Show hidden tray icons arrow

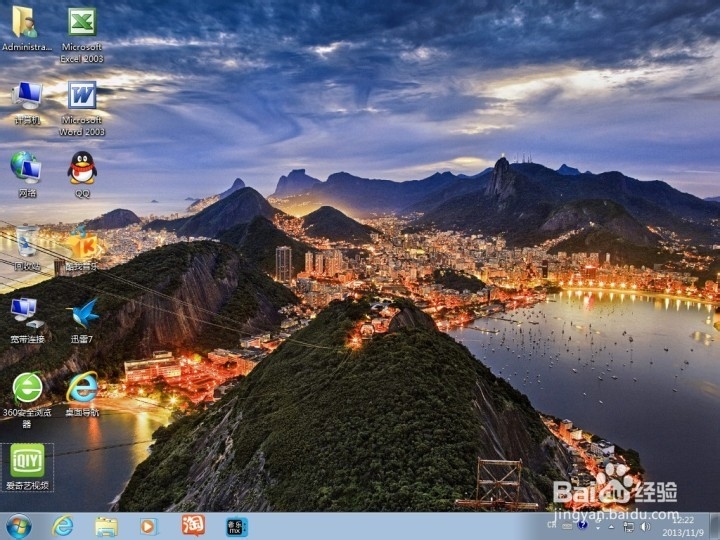pyautogui.click(x=611, y=527)
